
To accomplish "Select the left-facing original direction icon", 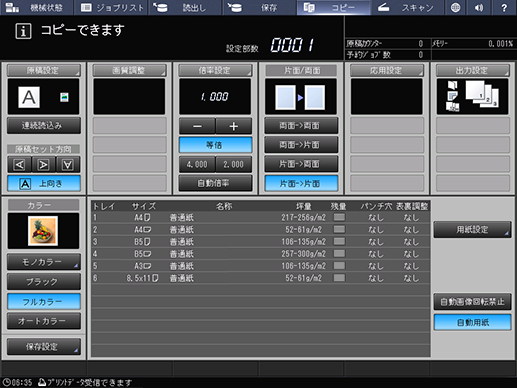I will click(x=20, y=164).
